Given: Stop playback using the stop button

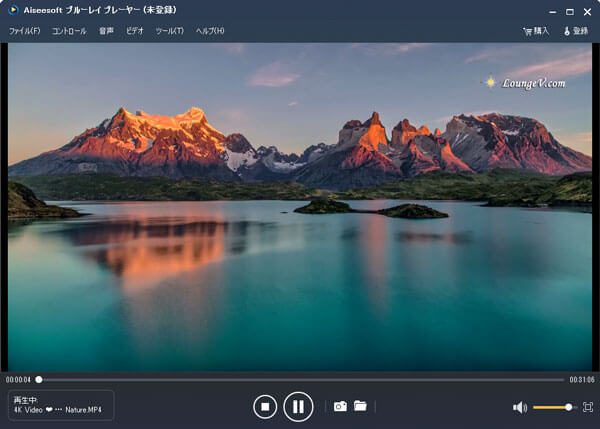Looking at the screenshot, I should (265, 406).
